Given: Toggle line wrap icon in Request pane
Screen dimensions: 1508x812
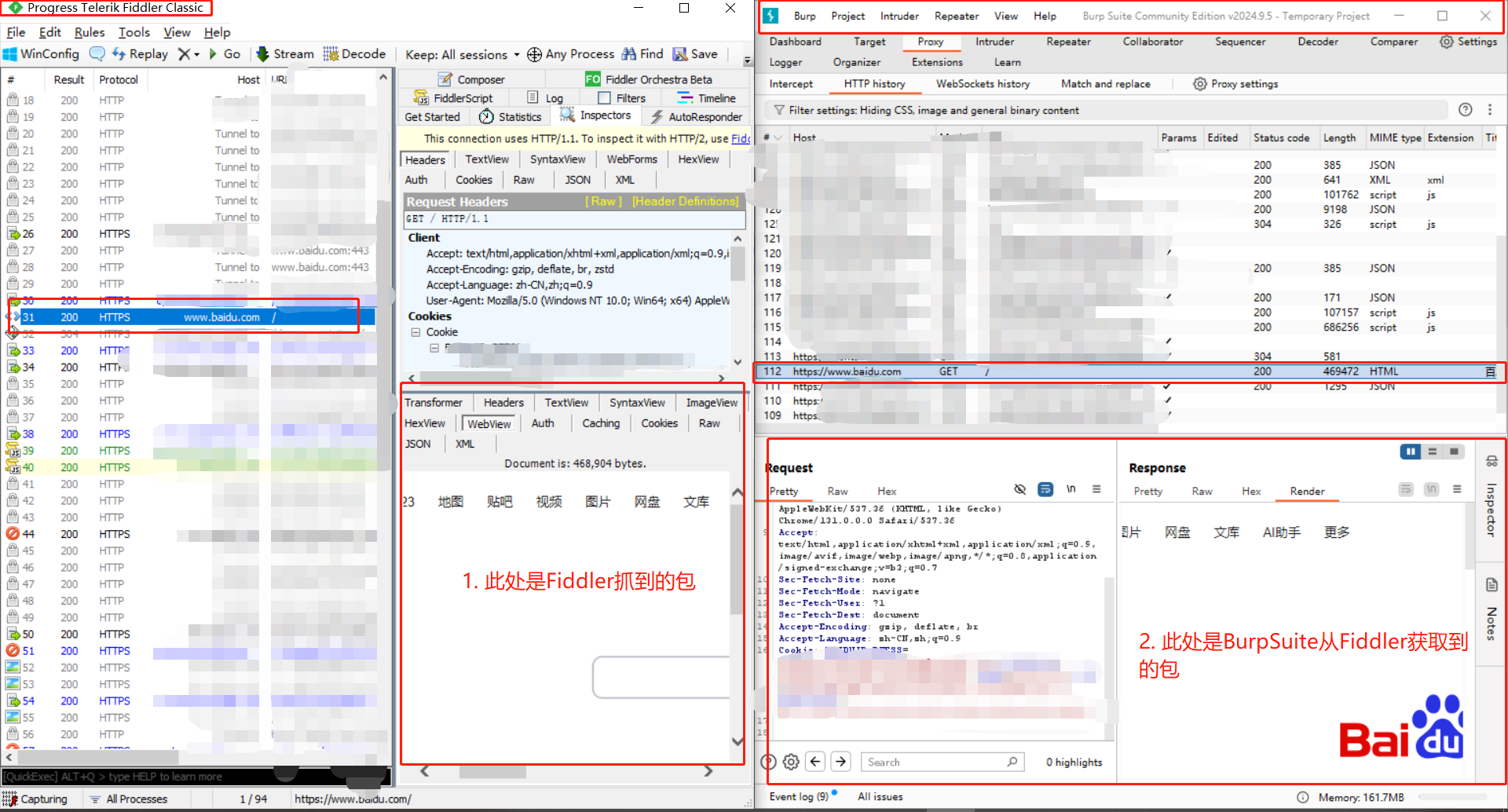Looking at the screenshot, I should 1045,489.
